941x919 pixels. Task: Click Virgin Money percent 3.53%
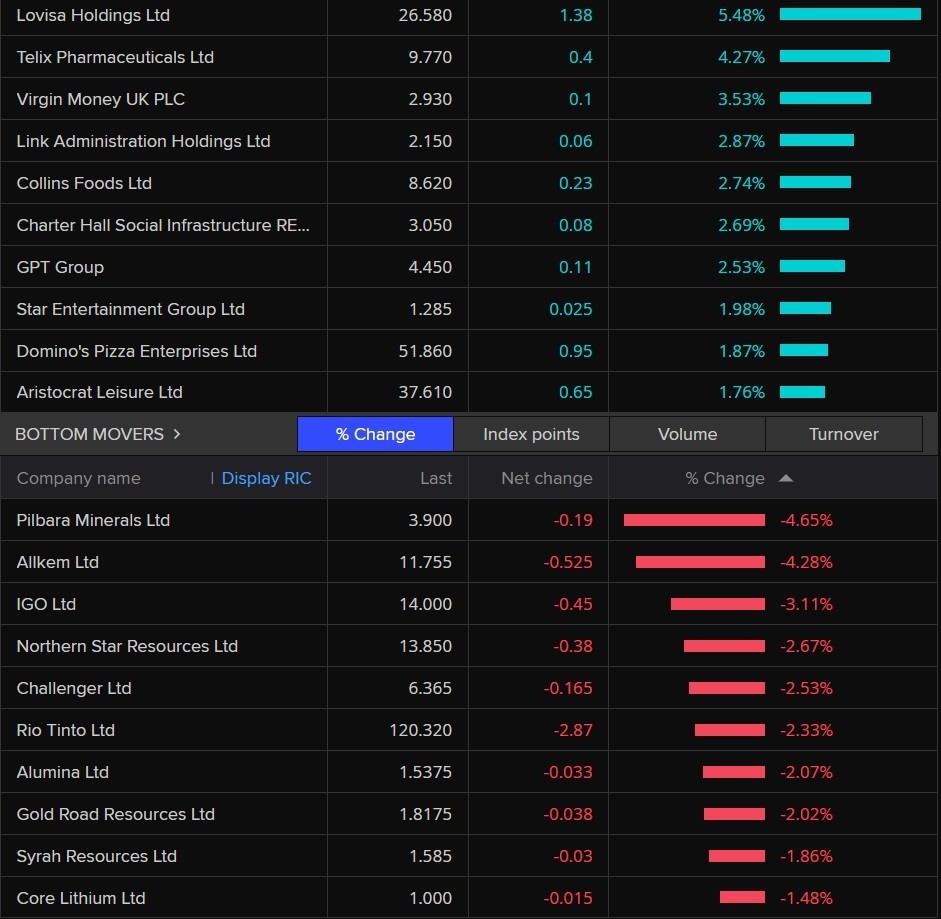[741, 99]
